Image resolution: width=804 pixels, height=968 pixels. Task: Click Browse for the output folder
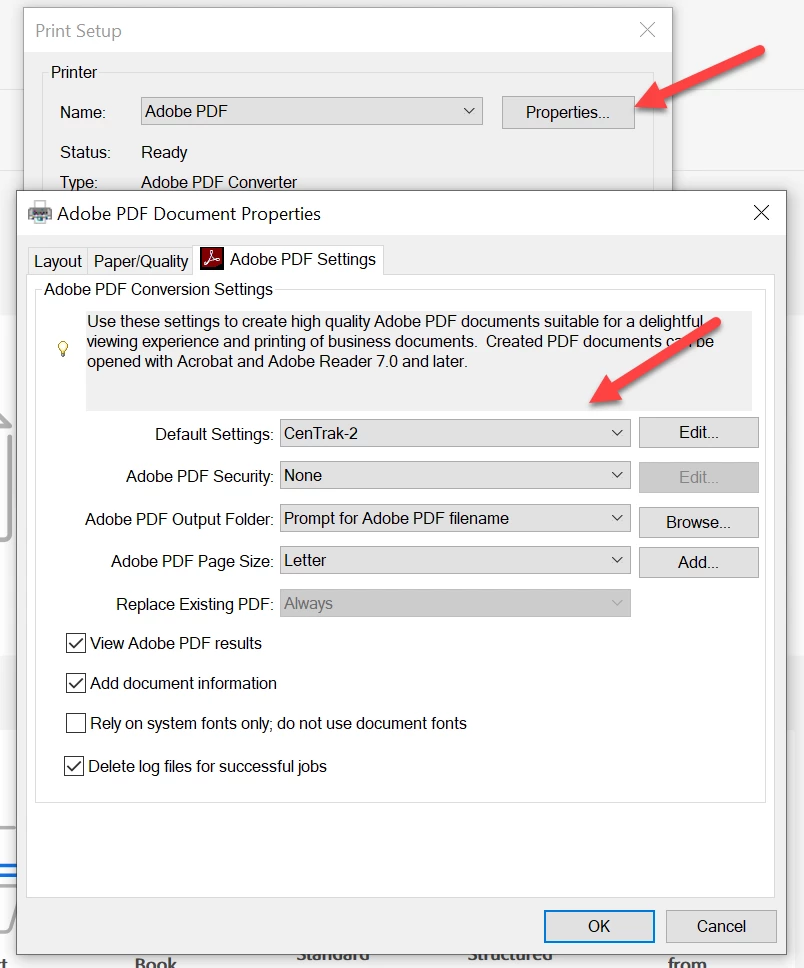pos(698,522)
